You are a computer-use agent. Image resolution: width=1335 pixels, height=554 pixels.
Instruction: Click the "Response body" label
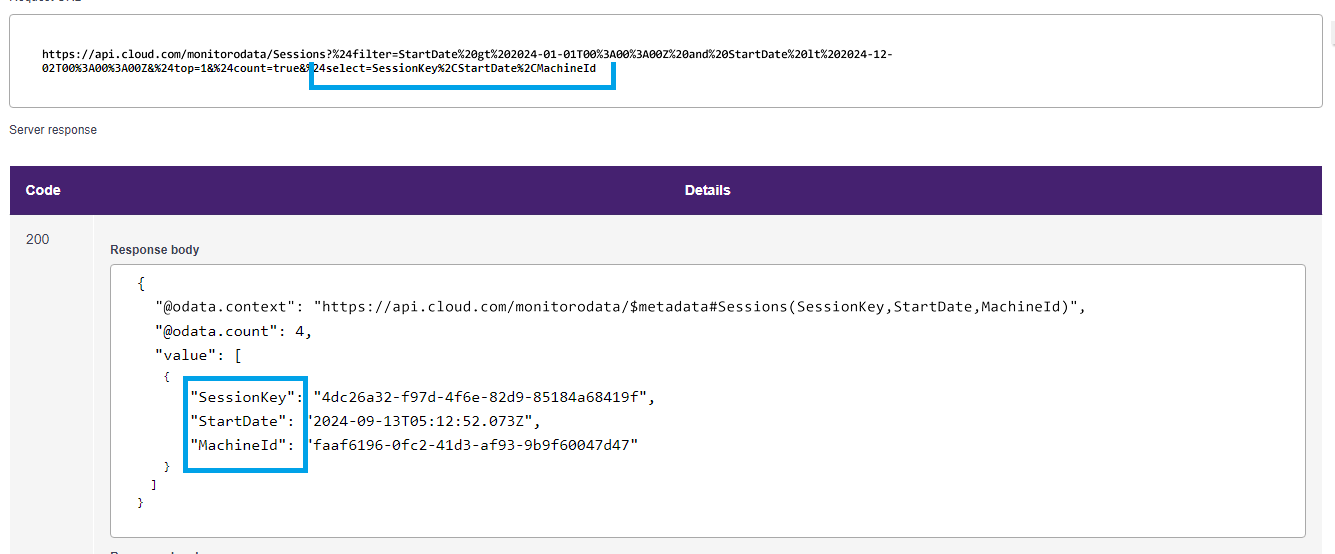coord(155,250)
